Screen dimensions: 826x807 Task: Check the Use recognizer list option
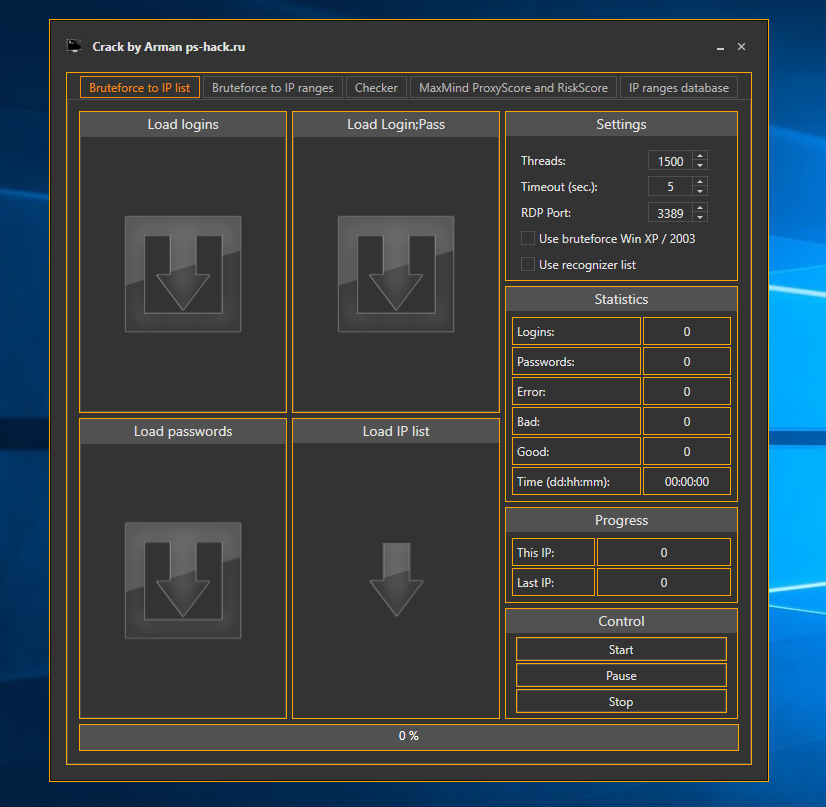coord(527,264)
